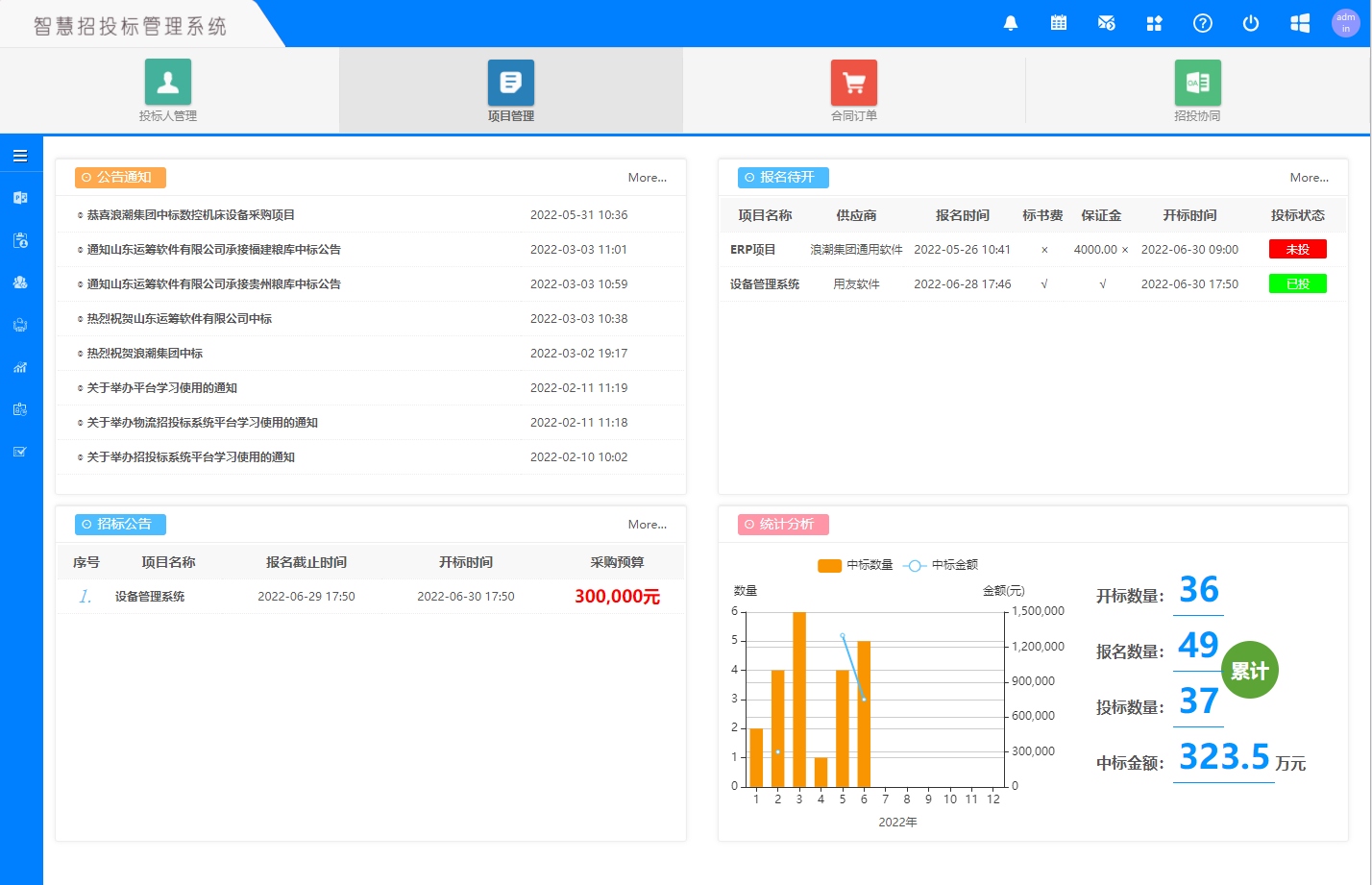
Task: Click the users group icon in the sidebar
Action: (20, 283)
